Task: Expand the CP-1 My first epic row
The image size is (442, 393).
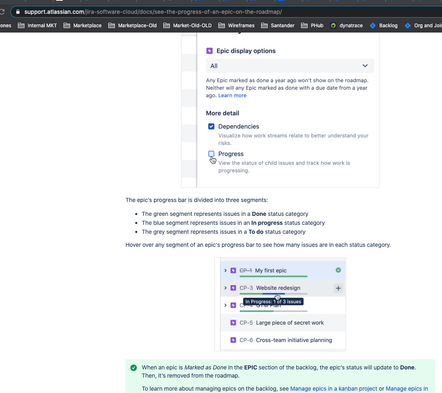Action: (225, 270)
